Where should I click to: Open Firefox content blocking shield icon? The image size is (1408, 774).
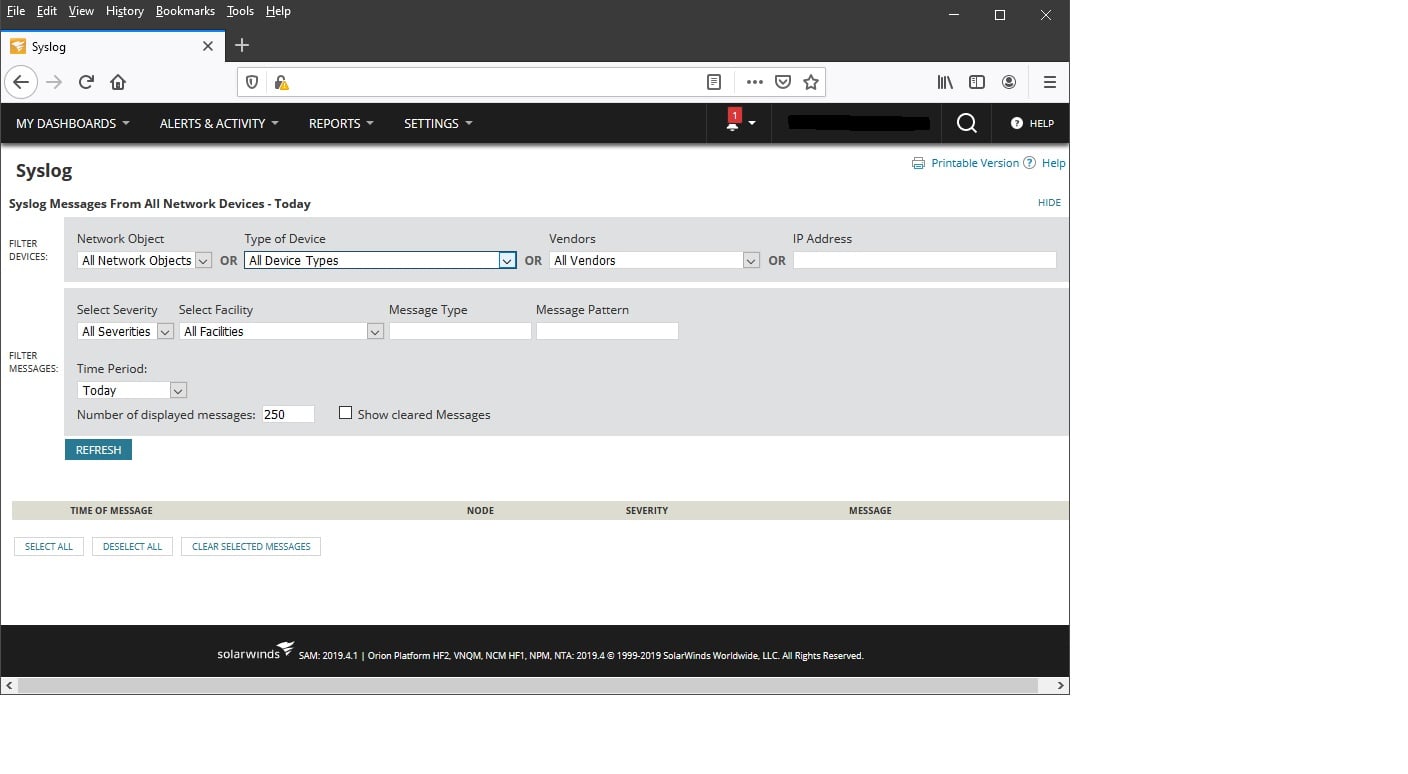(x=251, y=82)
